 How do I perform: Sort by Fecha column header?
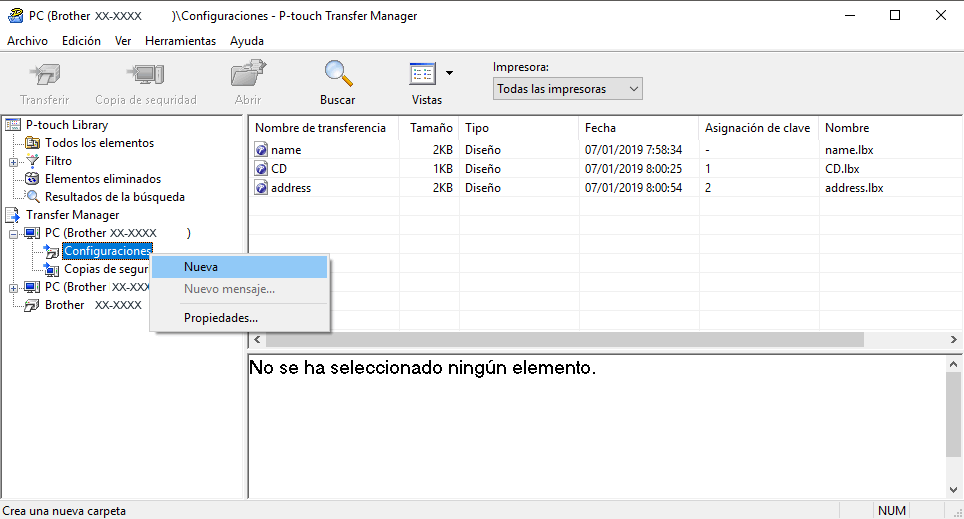pyautogui.click(x=639, y=128)
